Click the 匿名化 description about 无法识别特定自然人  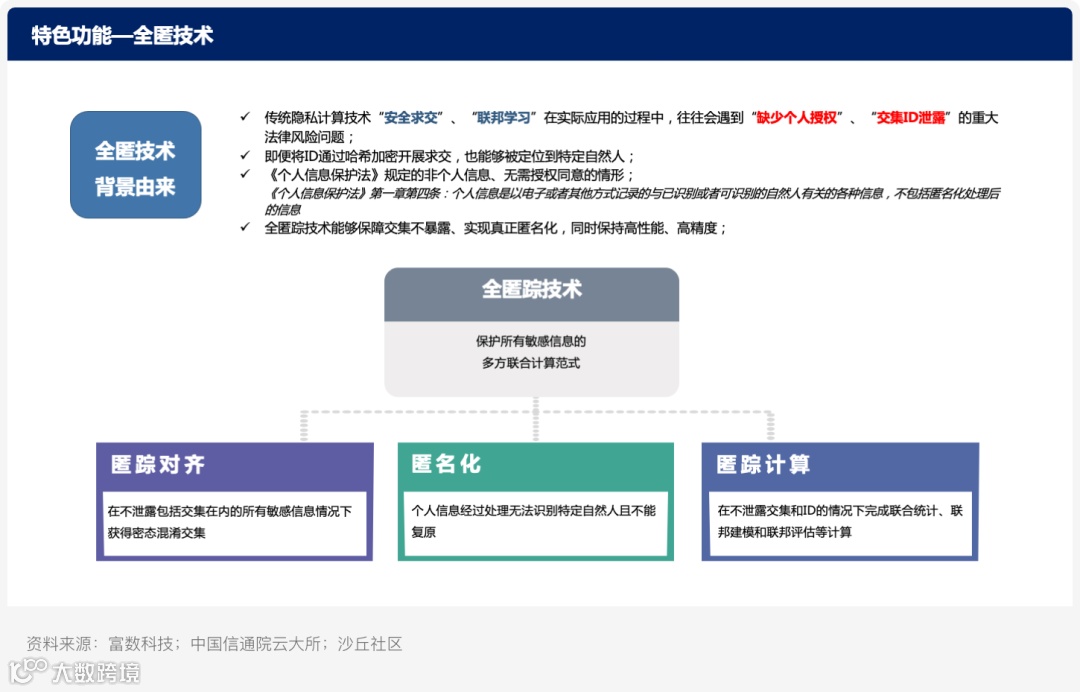coord(533,521)
